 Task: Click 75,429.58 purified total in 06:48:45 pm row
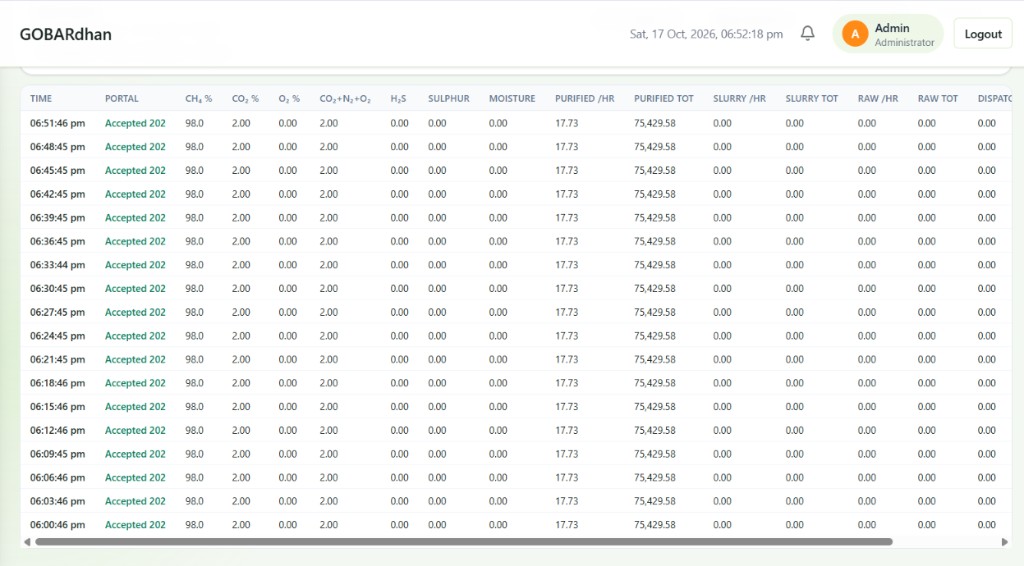tap(654, 146)
